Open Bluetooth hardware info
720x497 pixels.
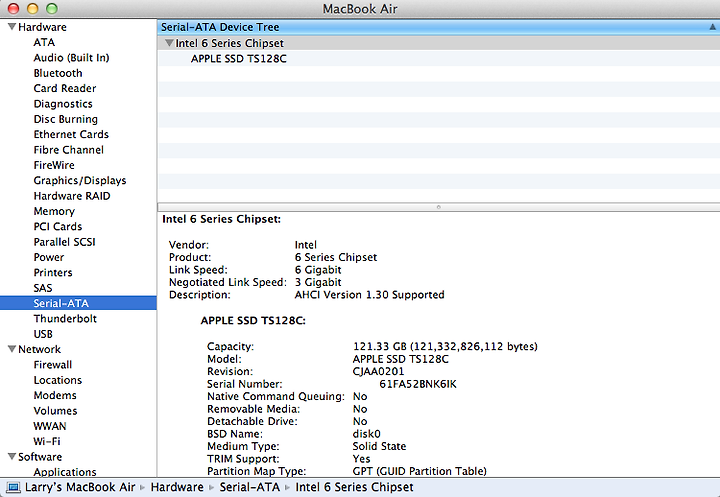[x=58, y=73]
